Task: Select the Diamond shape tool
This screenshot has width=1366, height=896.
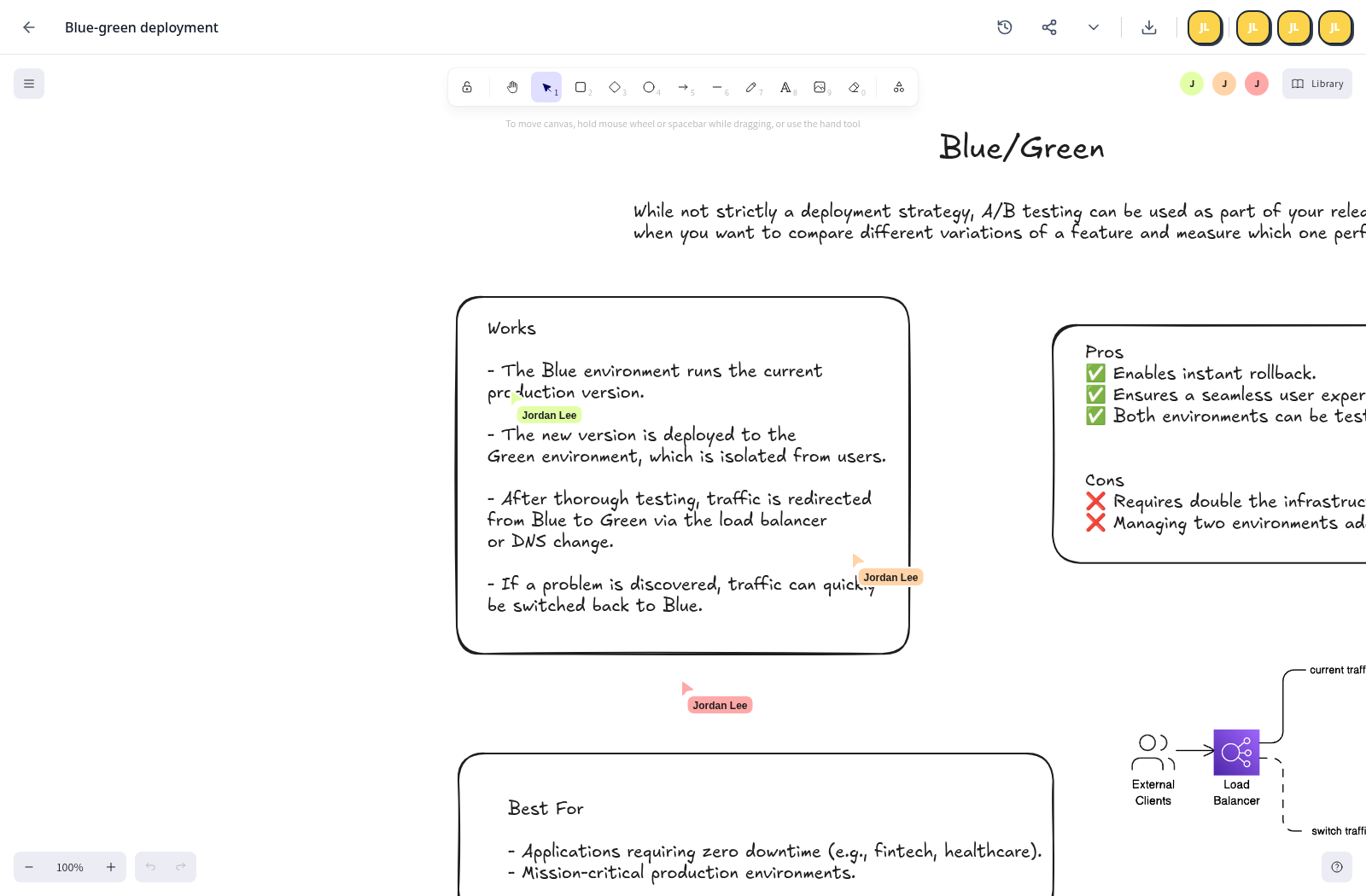Action: pos(615,87)
